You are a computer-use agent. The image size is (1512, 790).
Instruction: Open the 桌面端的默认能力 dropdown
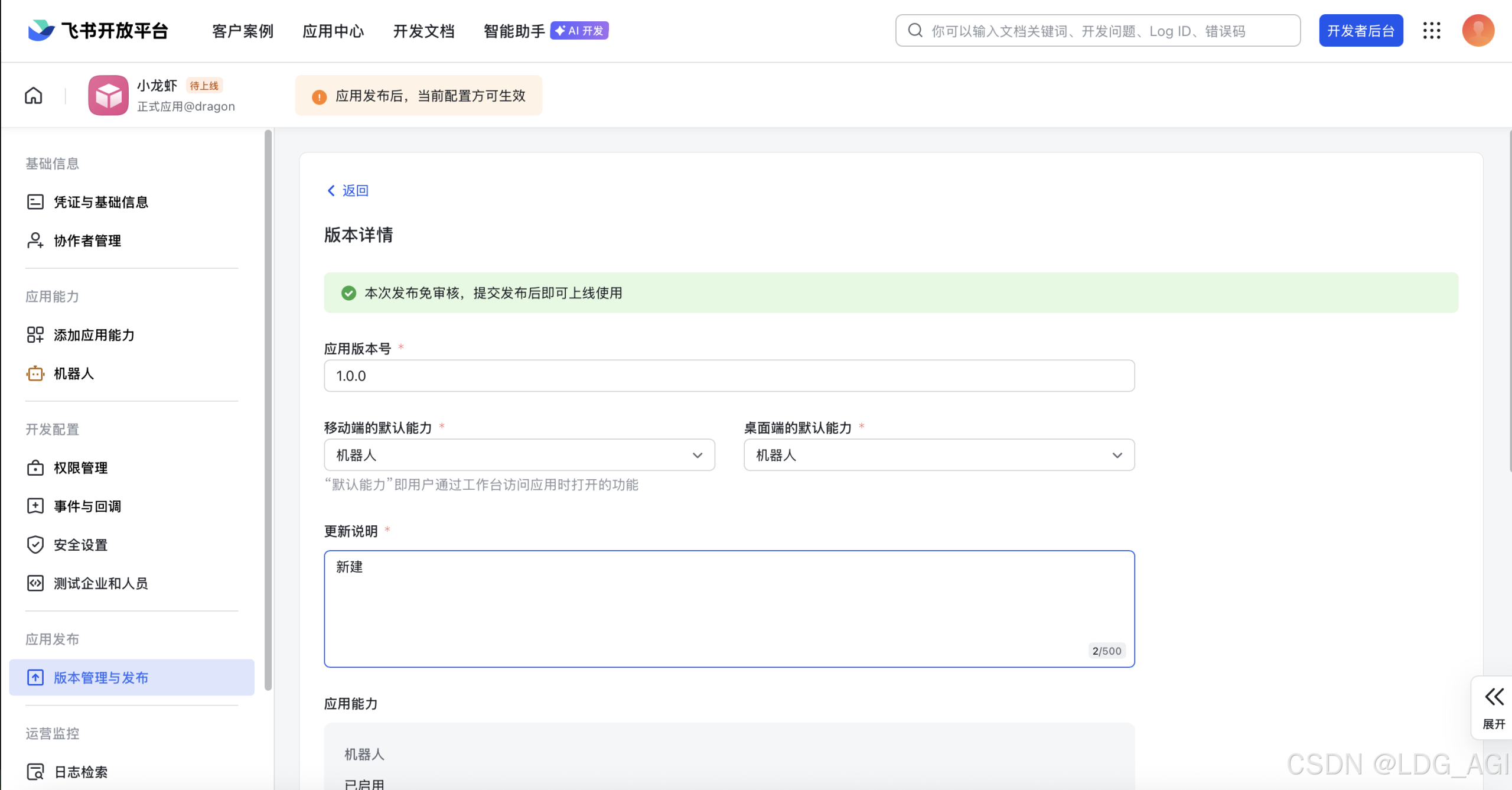(x=938, y=455)
